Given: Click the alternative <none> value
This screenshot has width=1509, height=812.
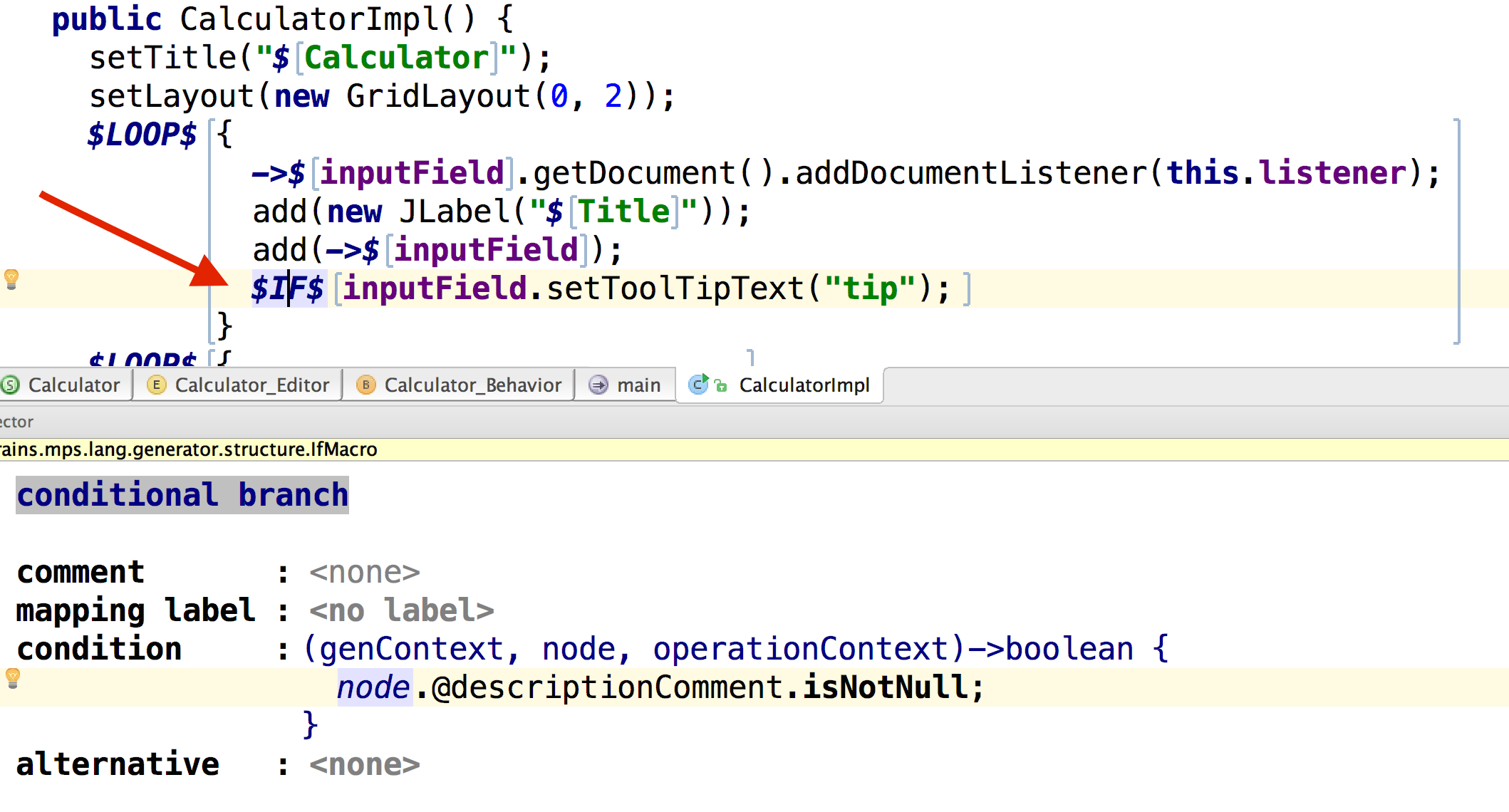Looking at the screenshot, I should pyautogui.click(x=365, y=763).
